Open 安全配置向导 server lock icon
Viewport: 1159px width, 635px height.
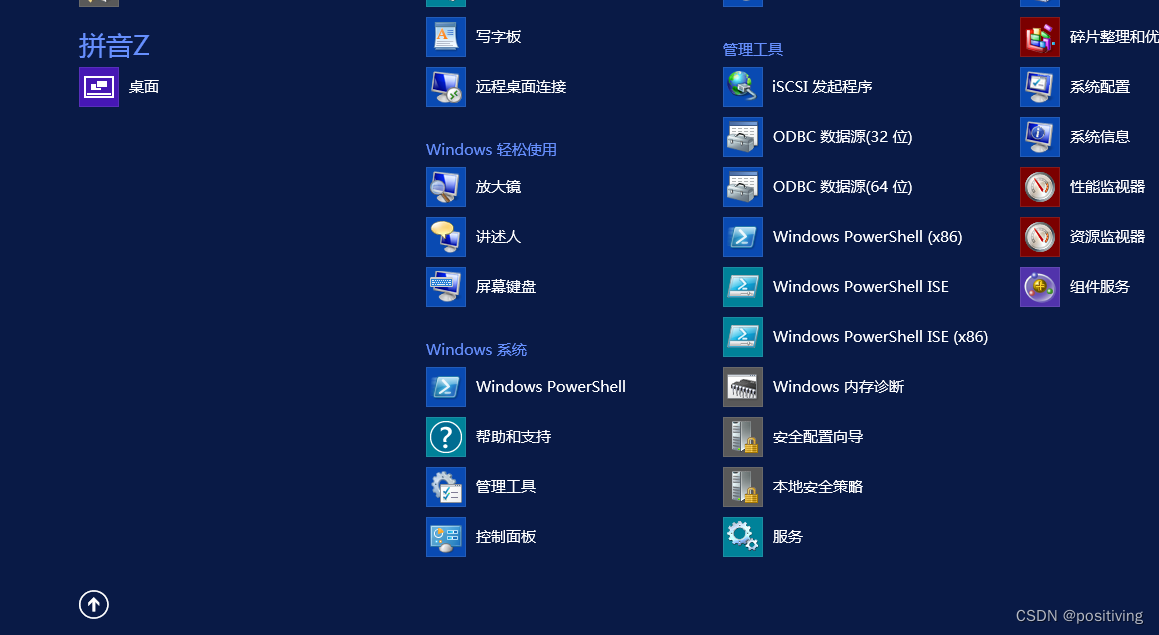(x=743, y=437)
